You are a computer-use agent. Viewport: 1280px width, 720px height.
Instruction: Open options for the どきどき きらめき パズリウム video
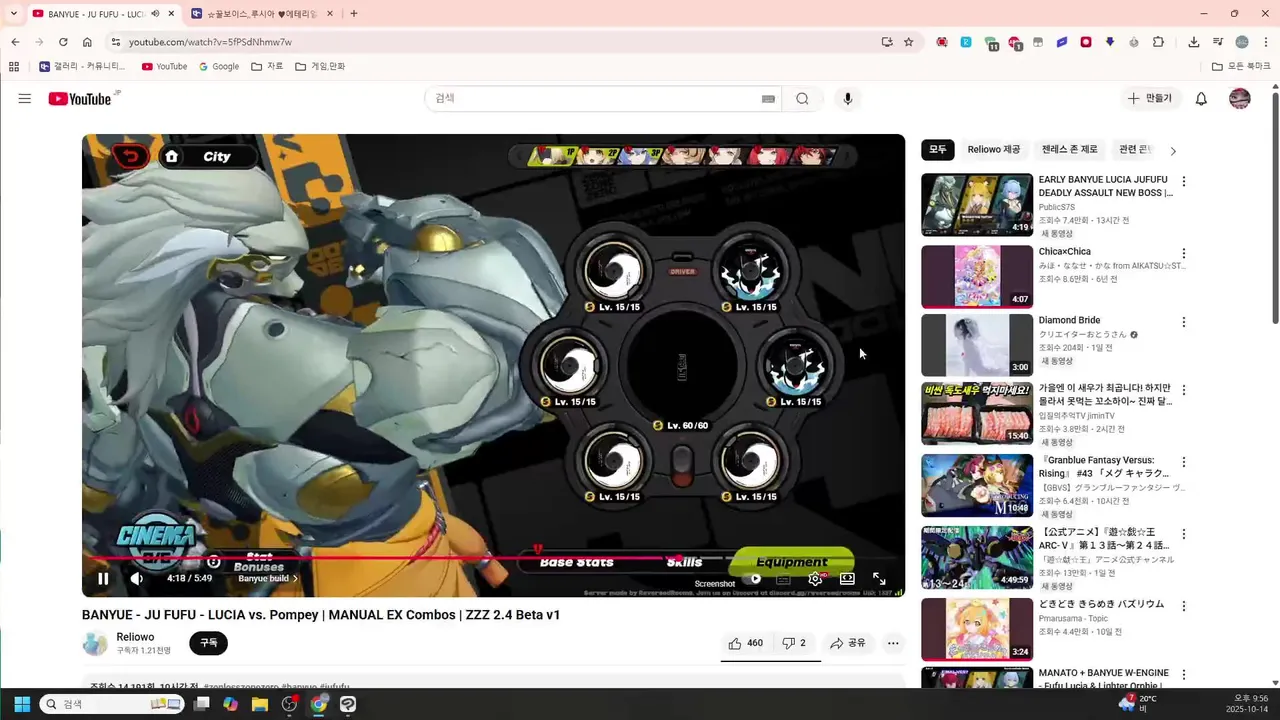[1184, 605]
